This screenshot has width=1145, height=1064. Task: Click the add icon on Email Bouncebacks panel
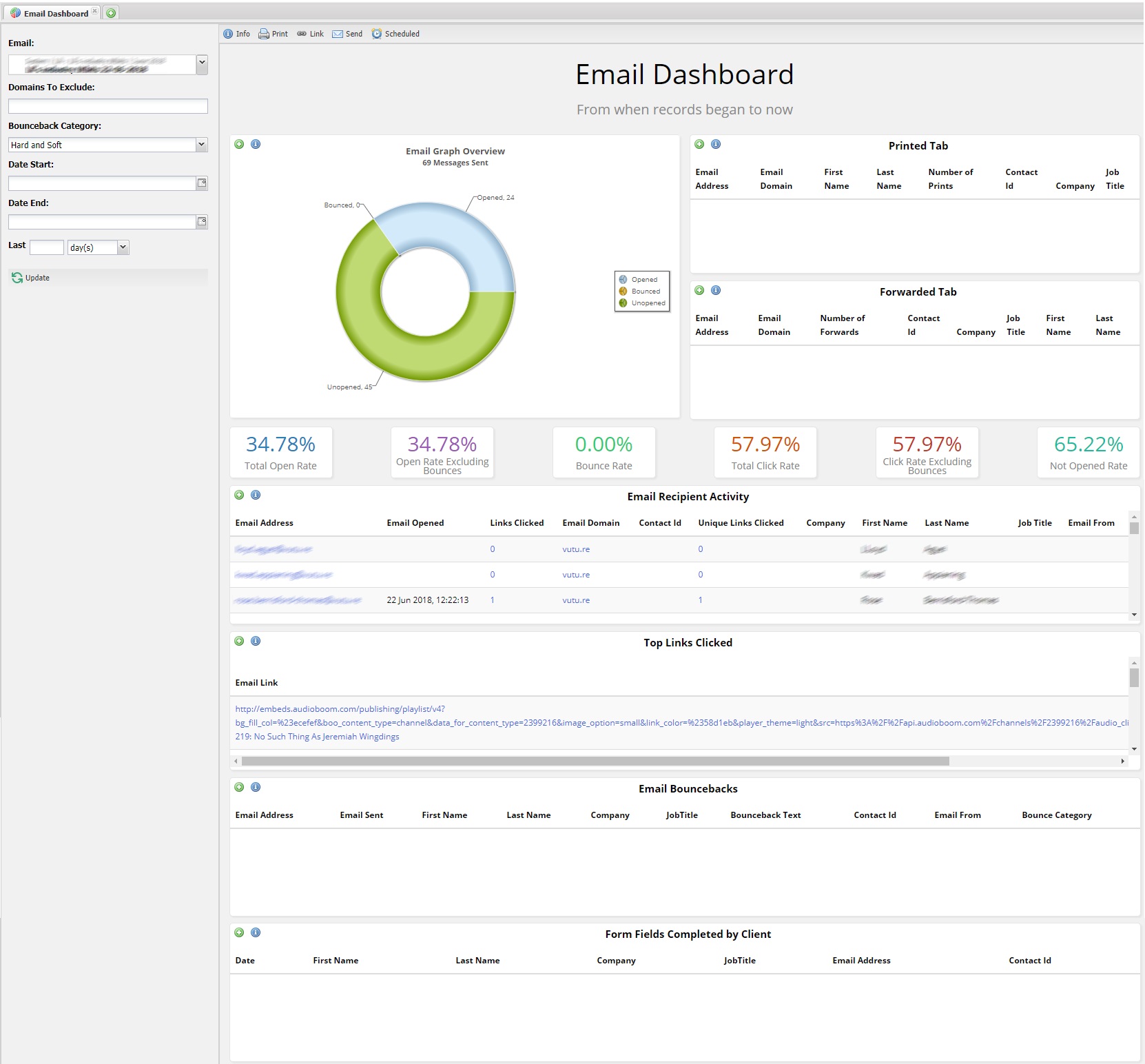pos(239,787)
